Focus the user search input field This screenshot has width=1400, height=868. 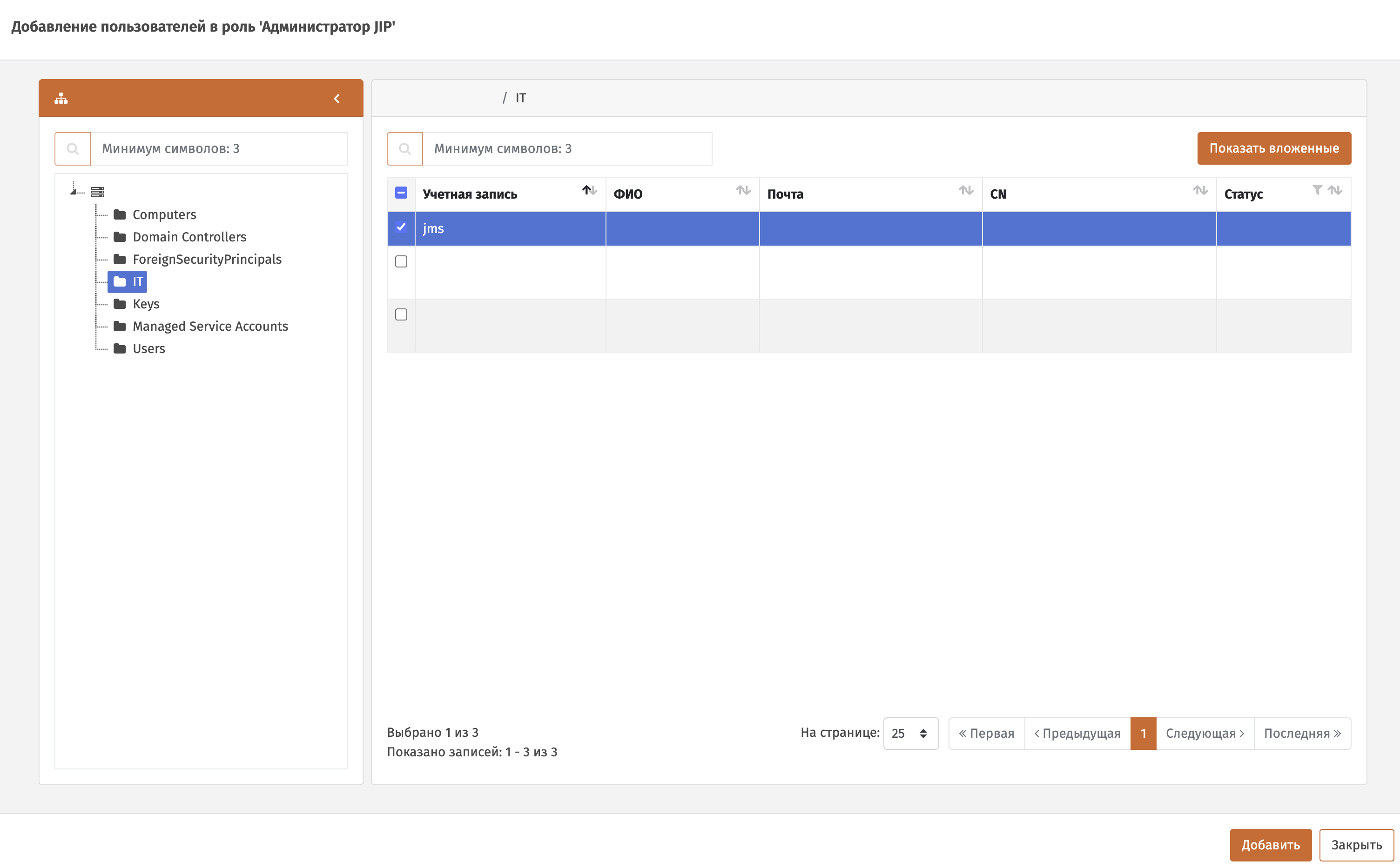567,149
